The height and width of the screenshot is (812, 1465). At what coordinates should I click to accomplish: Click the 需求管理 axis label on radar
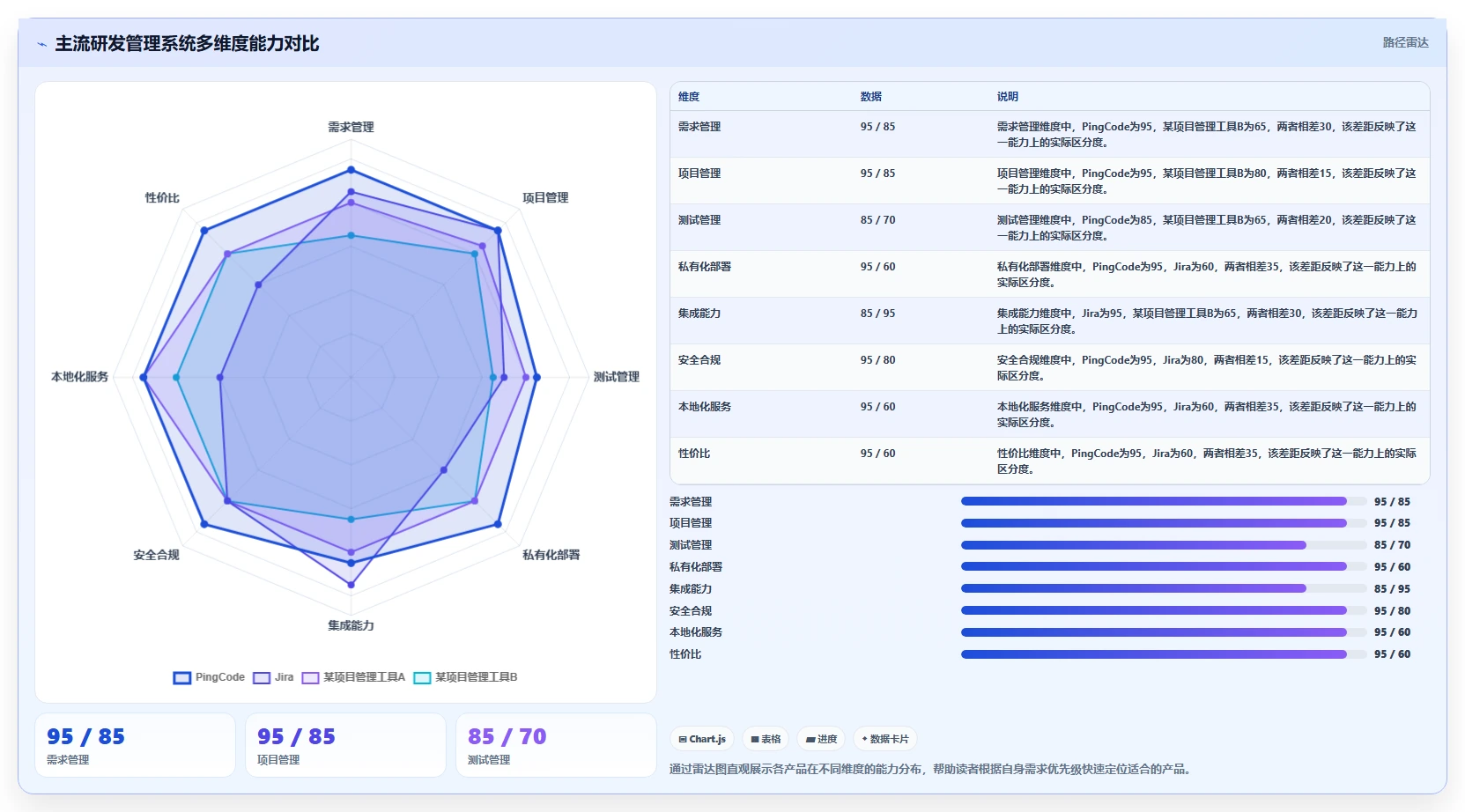(351, 127)
